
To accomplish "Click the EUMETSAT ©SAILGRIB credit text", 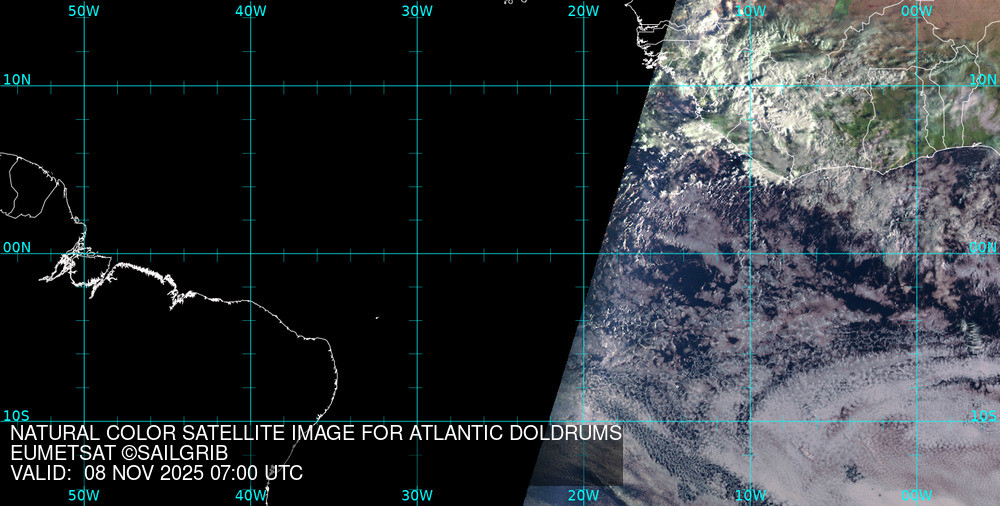I will [x=121, y=453].
